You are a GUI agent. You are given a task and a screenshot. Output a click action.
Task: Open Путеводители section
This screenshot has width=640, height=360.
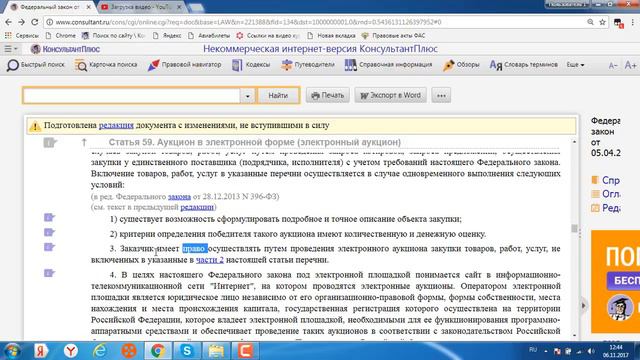point(308,65)
